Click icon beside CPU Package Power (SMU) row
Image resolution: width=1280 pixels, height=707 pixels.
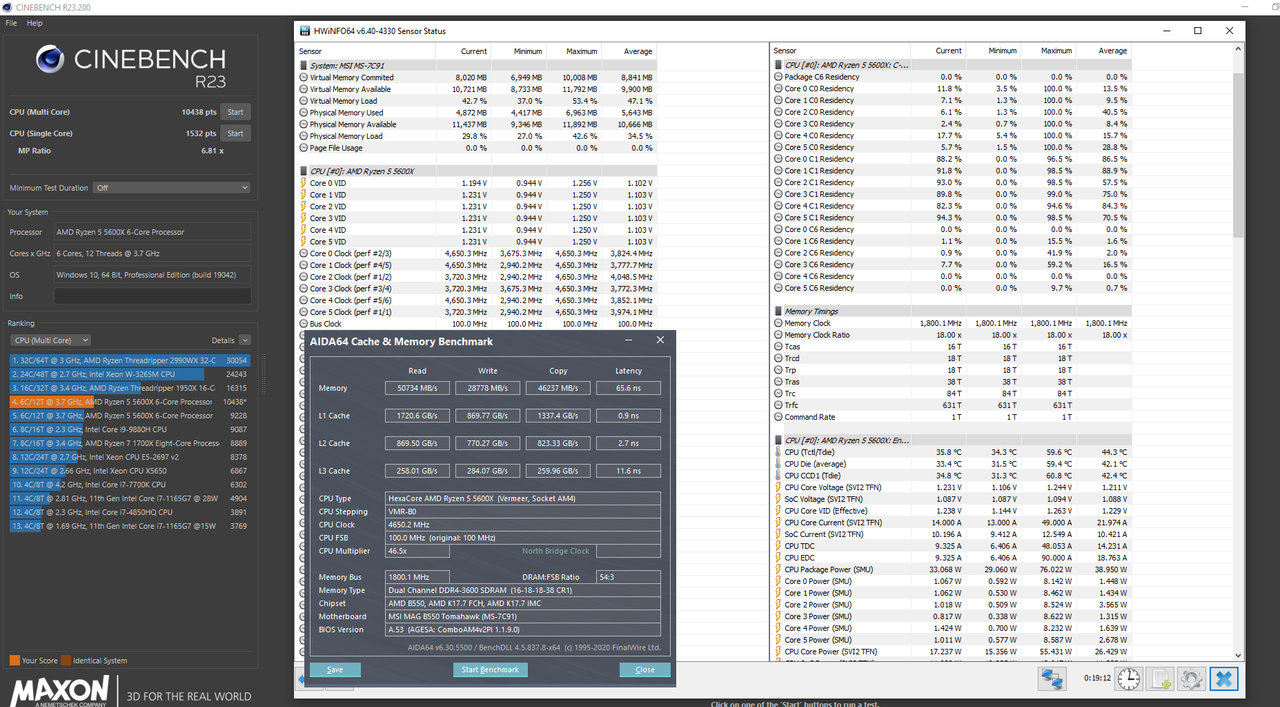click(778, 569)
